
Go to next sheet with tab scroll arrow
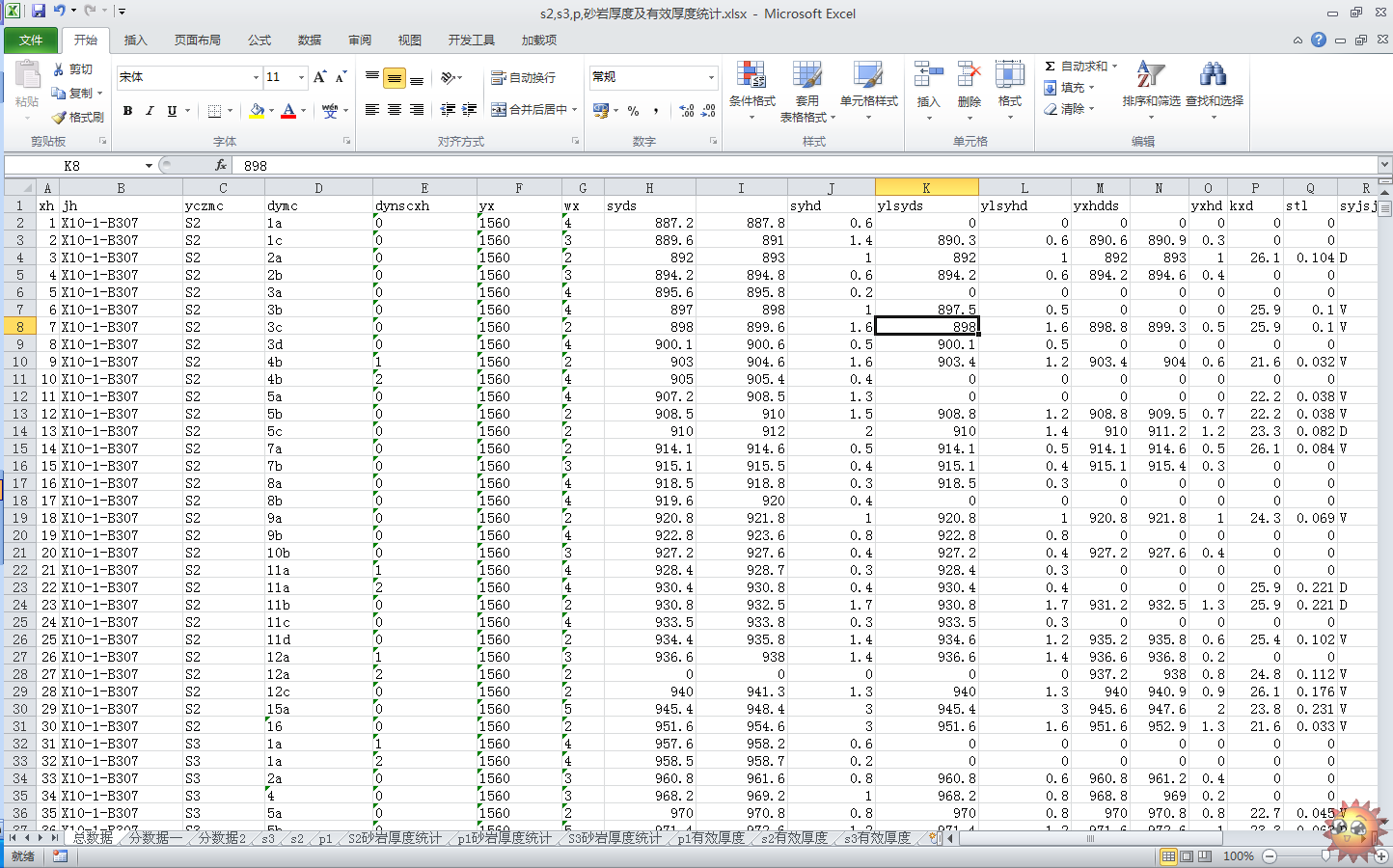[41, 838]
